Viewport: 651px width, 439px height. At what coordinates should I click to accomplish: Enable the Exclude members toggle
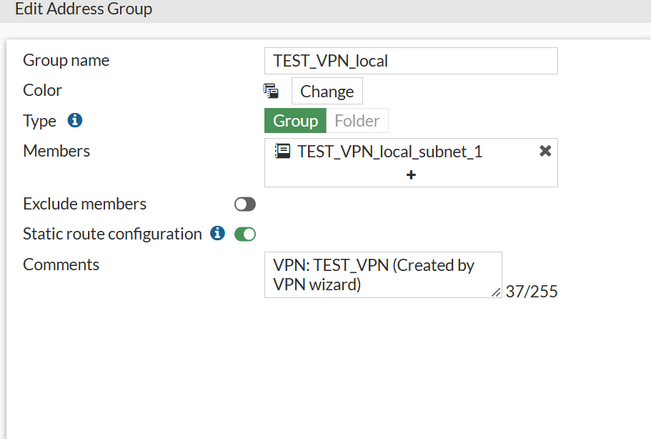point(245,204)
